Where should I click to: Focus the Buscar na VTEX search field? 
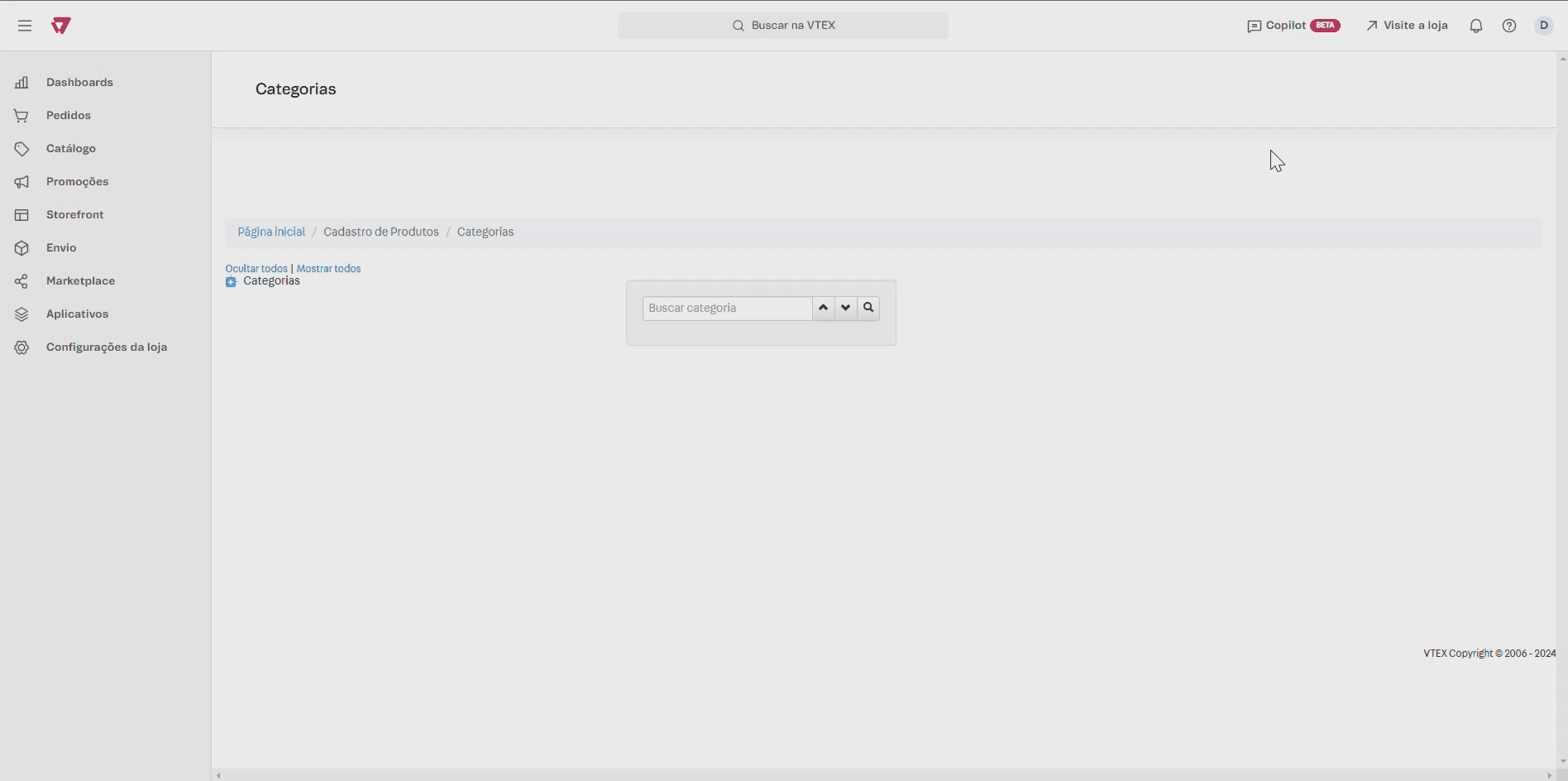(x=783, y=26)
